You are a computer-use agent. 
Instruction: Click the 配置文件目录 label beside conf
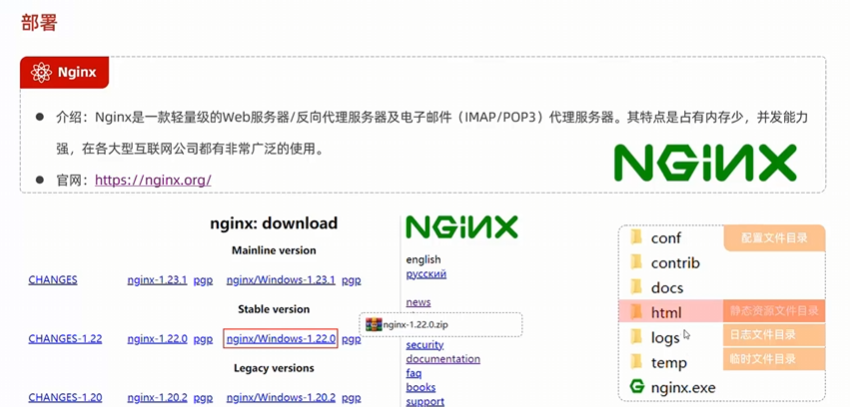point(774,238)
